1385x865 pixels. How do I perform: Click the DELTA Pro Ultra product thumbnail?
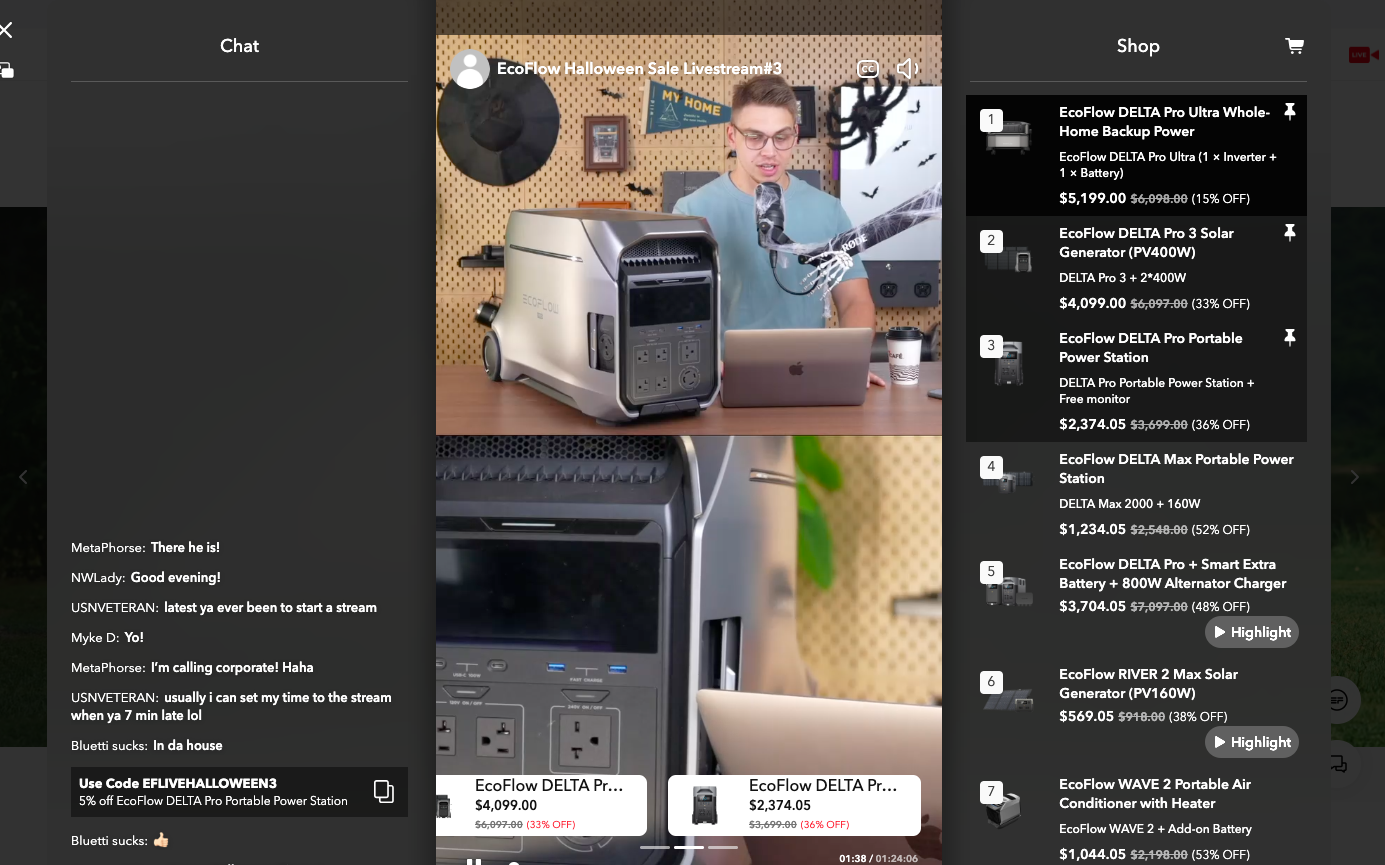[1008, 135]
